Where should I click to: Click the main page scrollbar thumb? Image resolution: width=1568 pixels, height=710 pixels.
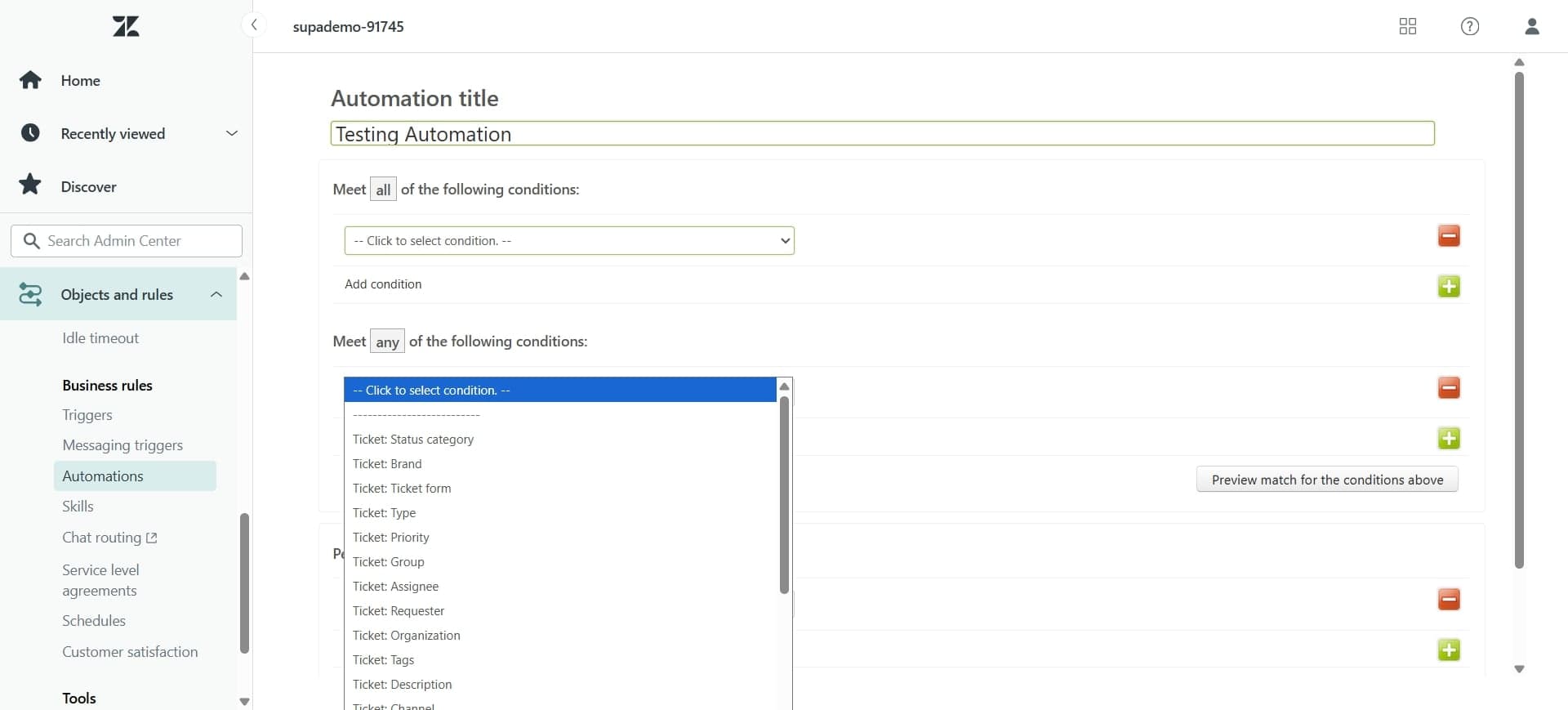[x=1519, y=319]
